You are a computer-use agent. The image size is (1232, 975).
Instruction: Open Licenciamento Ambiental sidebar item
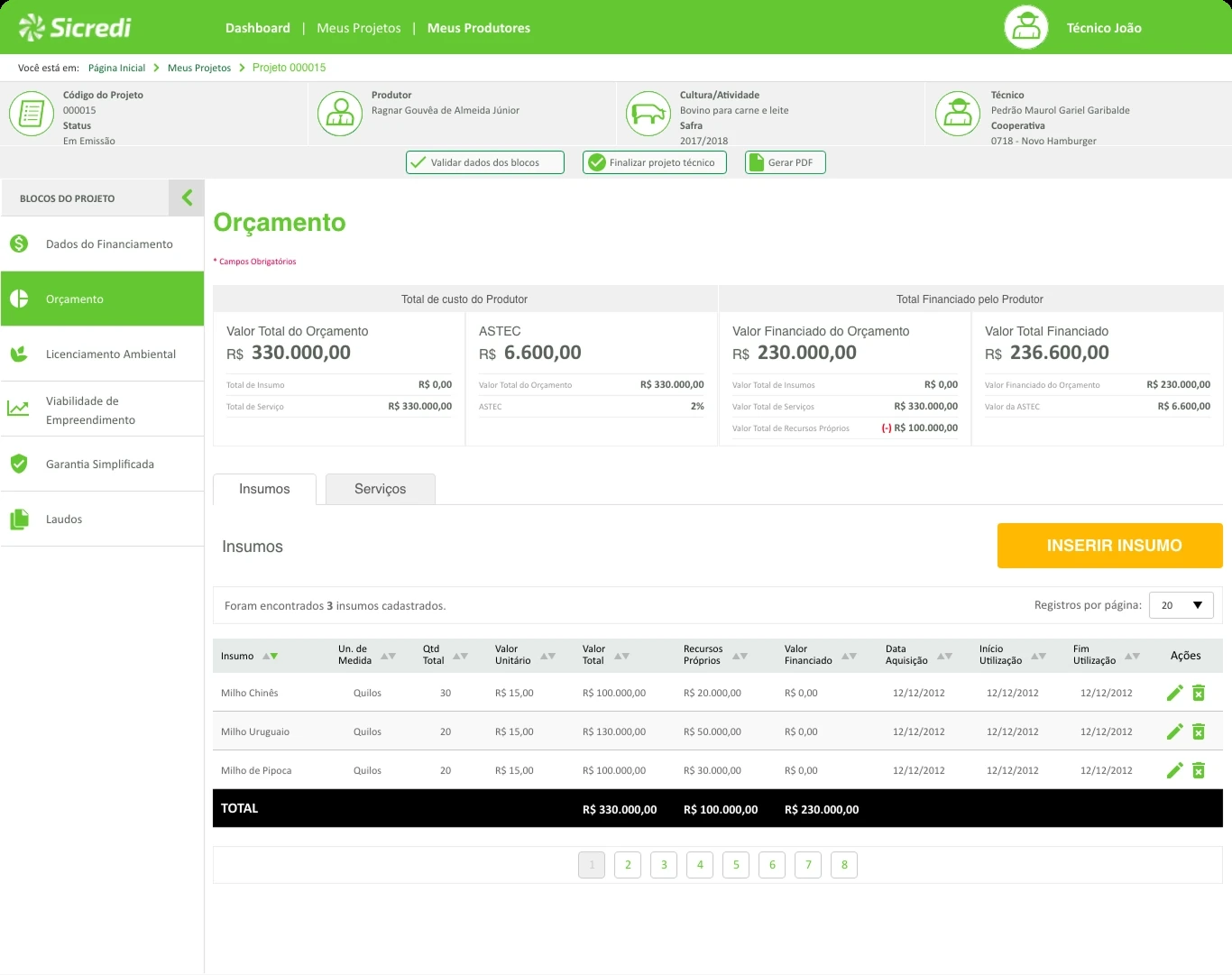coord(102,354)
